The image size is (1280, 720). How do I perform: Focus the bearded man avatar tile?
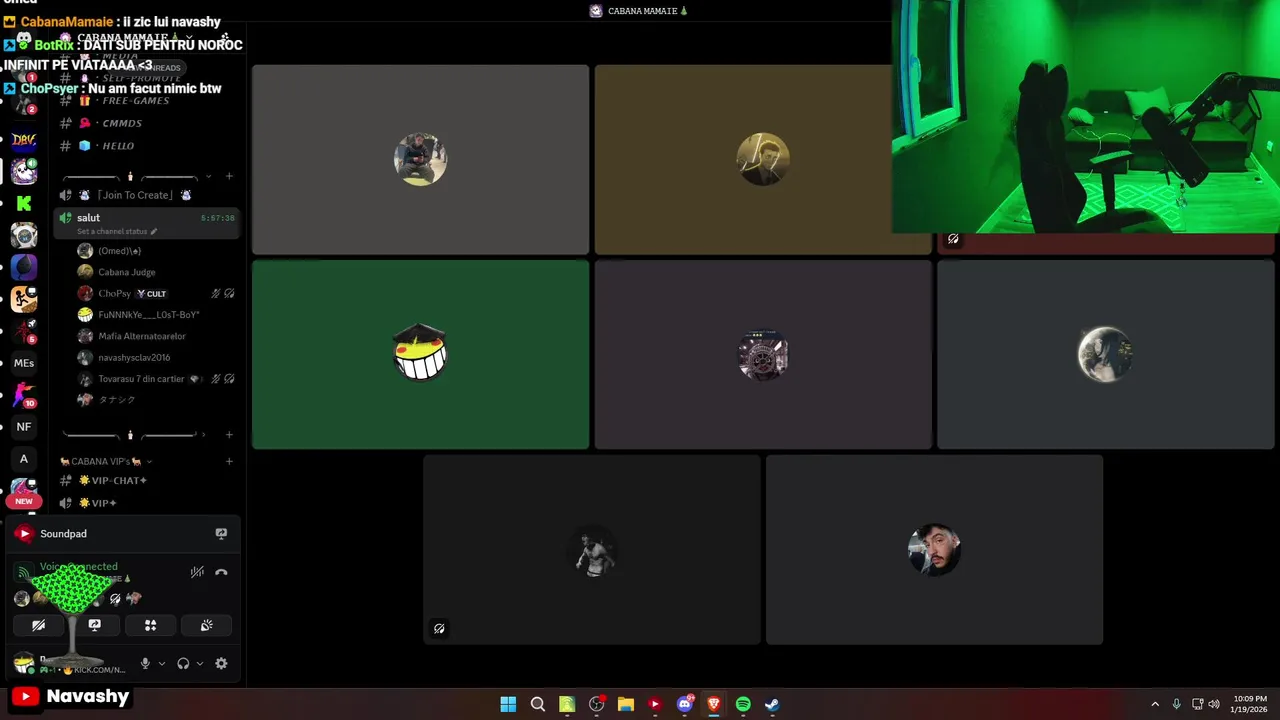tap(934, 550)
